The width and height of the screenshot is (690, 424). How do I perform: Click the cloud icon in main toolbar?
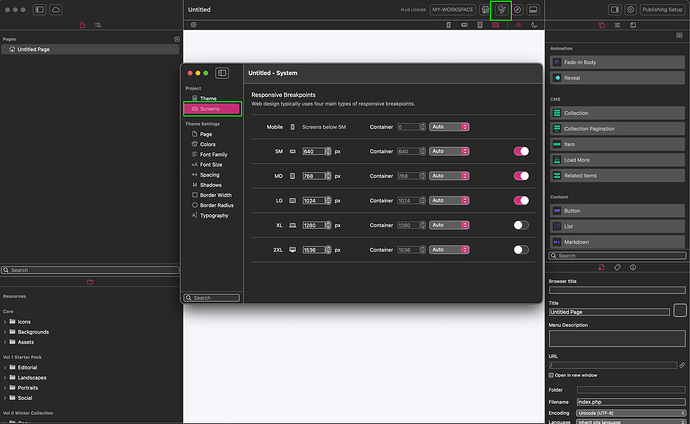tap(56, 10)
